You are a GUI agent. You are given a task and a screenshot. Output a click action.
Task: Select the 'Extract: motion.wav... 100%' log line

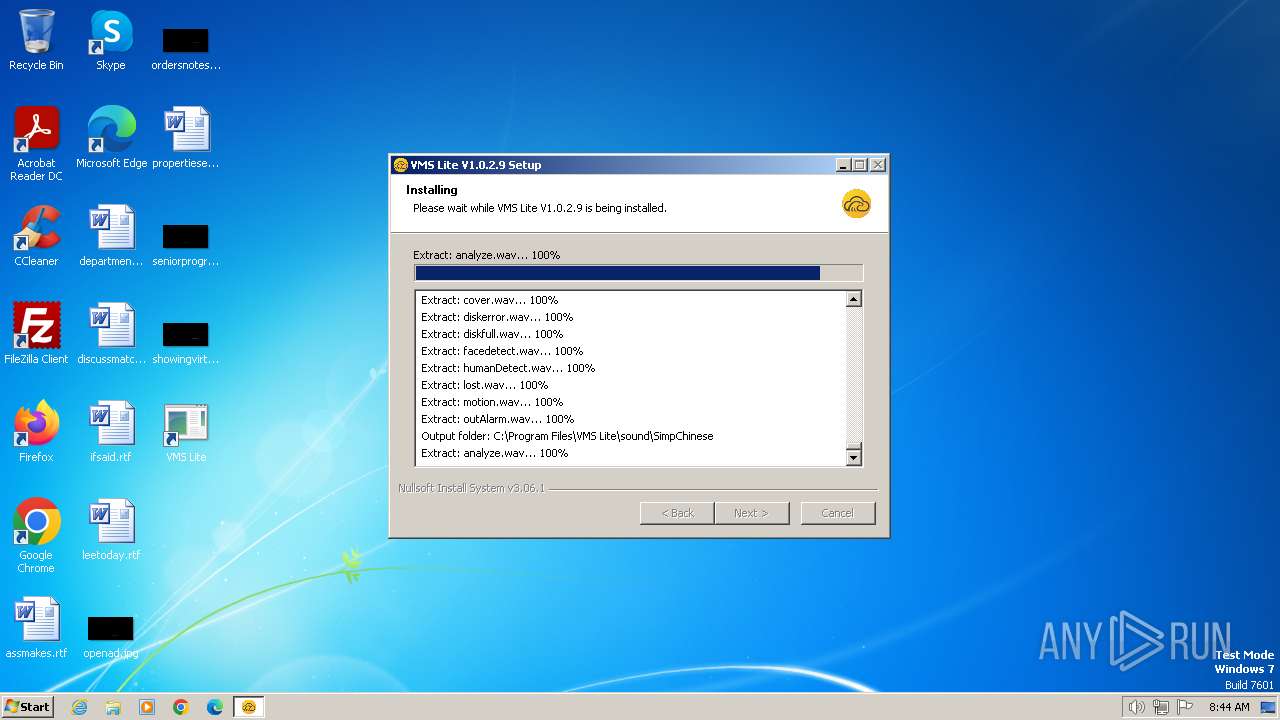pos(492,402)
